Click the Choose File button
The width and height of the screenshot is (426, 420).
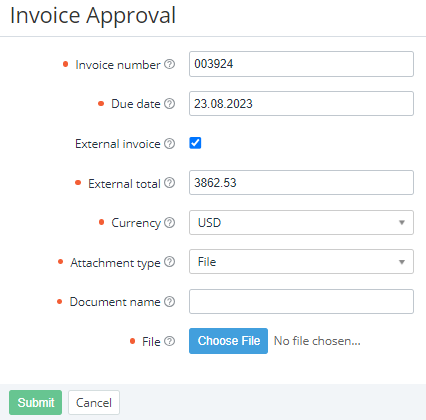[228, 341]
